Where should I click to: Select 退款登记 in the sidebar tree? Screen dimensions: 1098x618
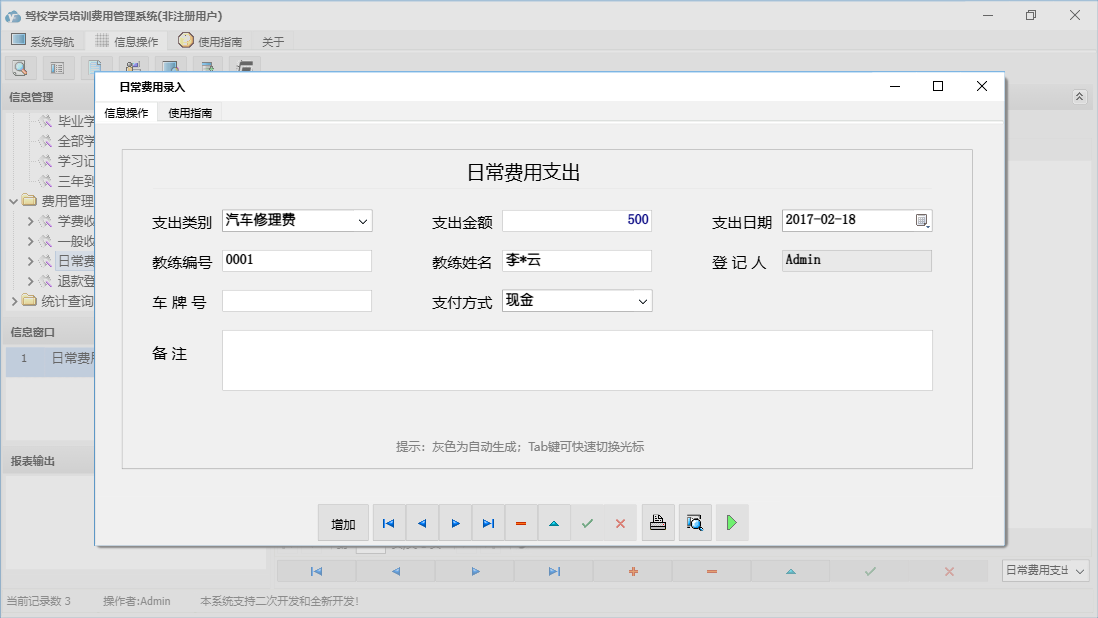tap(66, 280)
